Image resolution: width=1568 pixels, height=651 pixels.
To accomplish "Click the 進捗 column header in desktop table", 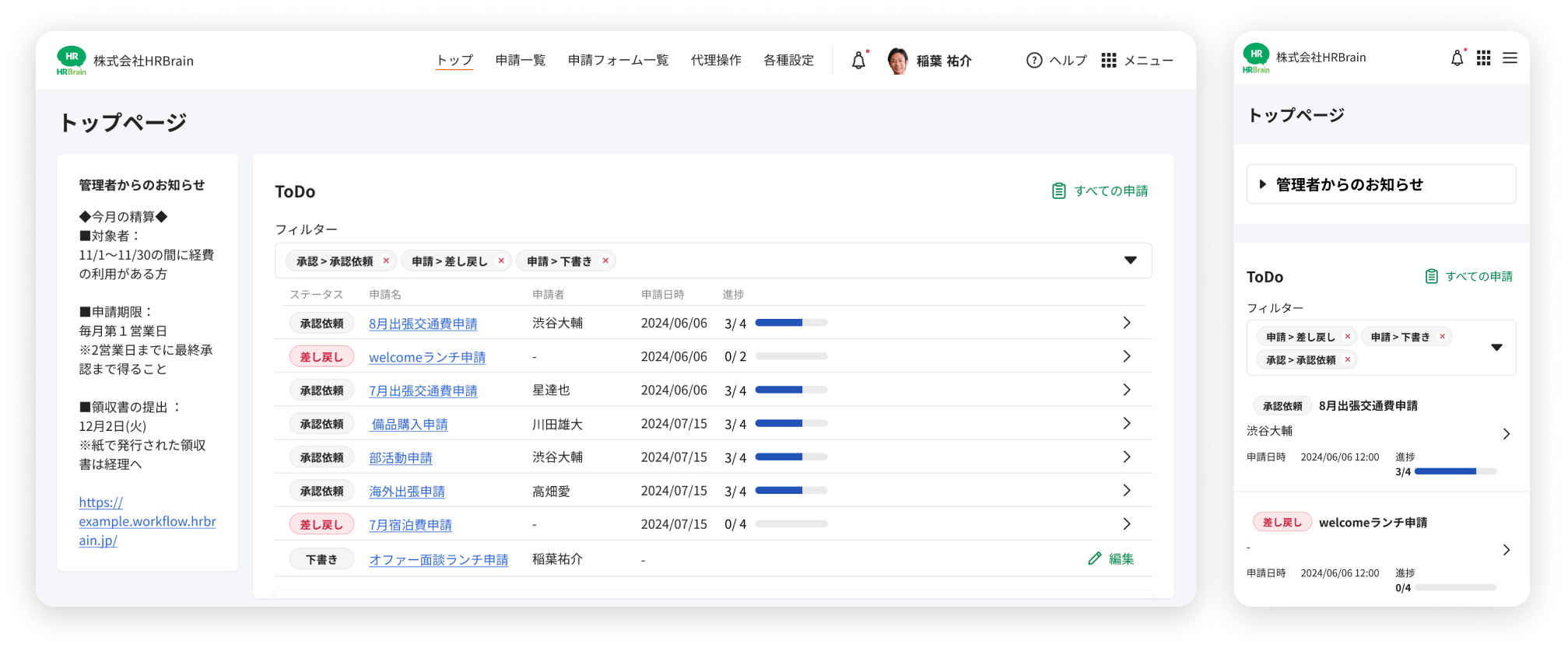I will point(733,294).
